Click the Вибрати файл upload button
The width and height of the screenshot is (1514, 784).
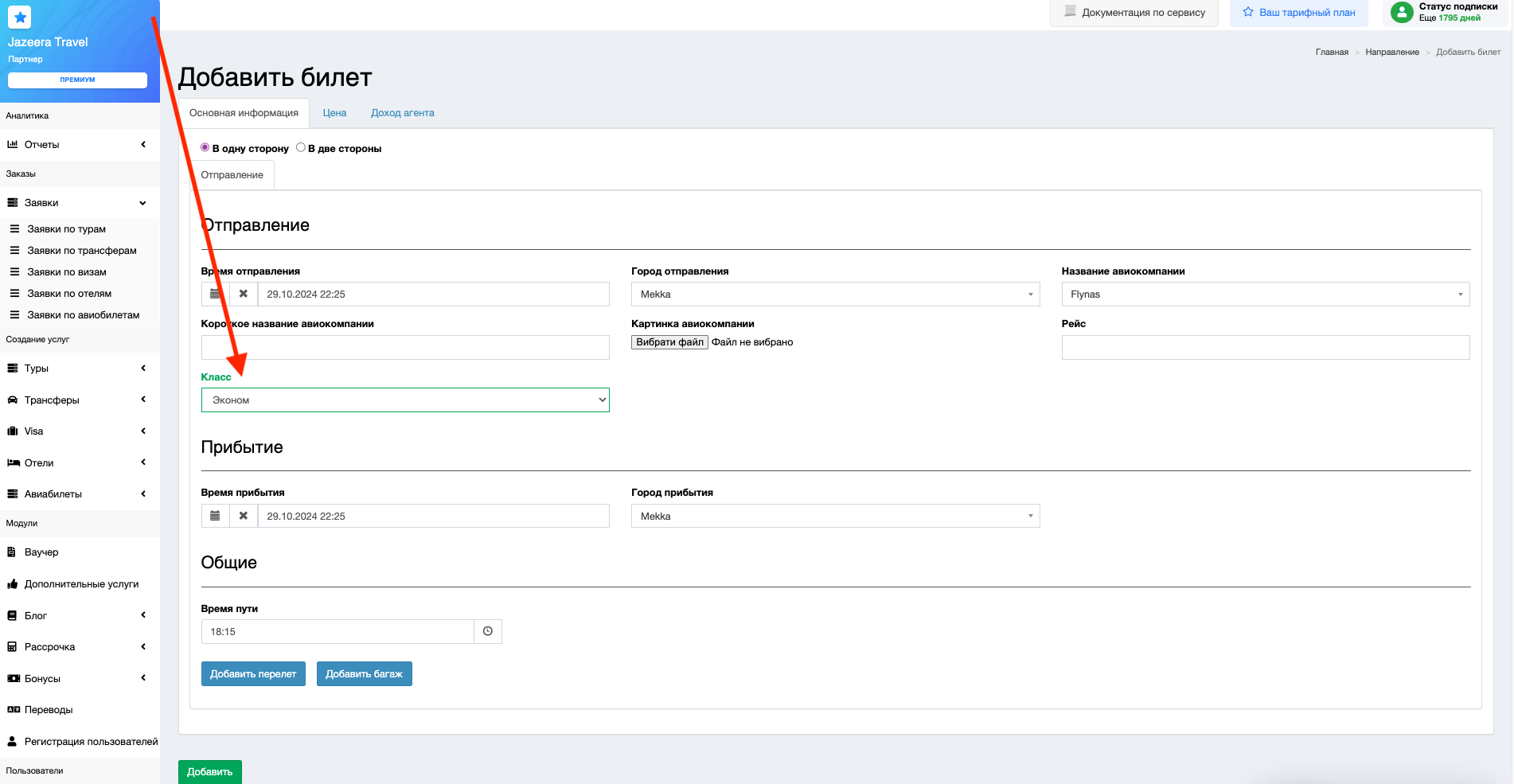tap(669, 342)
